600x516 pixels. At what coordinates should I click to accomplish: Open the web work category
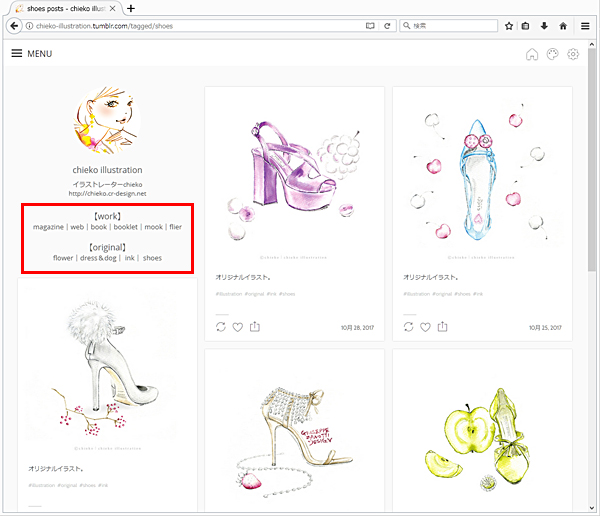(x=77, y=227)
